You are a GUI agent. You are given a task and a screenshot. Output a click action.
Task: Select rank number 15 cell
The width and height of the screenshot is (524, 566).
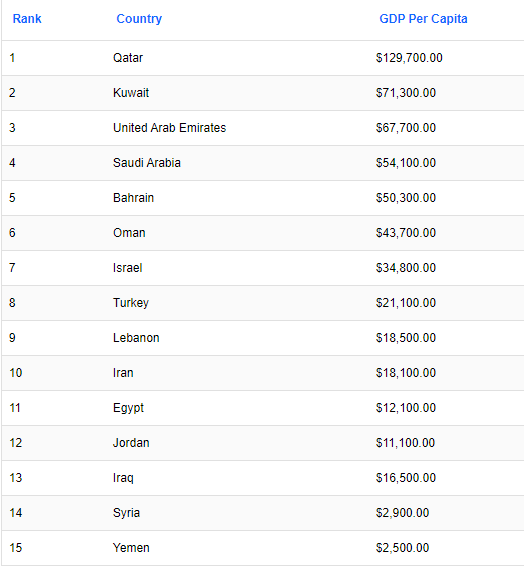[x=16, y=548]
